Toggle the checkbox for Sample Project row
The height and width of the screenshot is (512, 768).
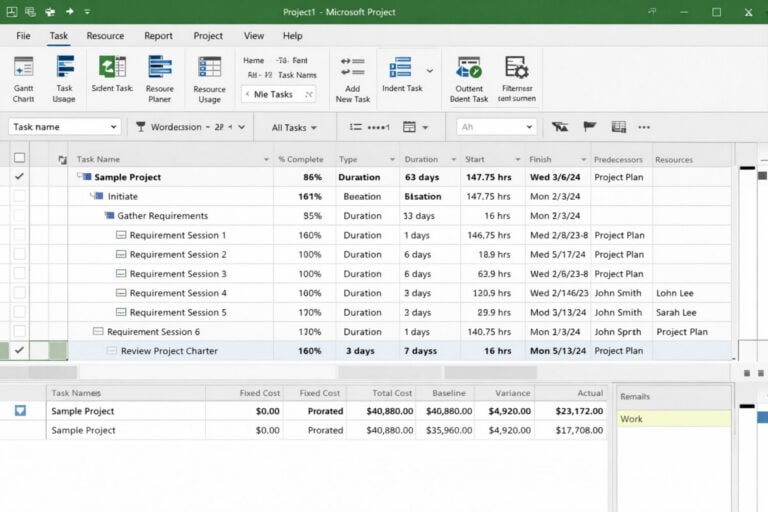[x=19, y=176]
